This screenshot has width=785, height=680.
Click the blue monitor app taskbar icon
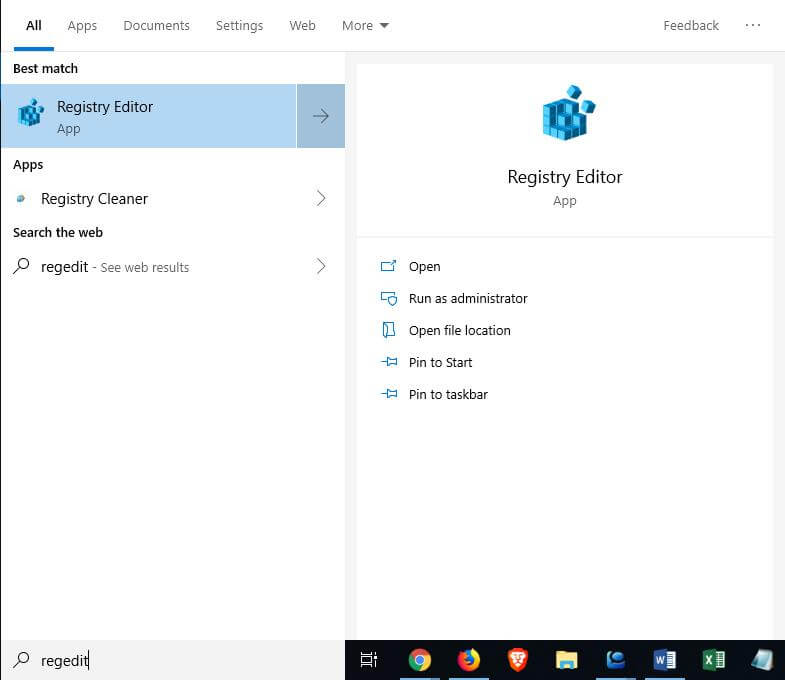point(615,660)
